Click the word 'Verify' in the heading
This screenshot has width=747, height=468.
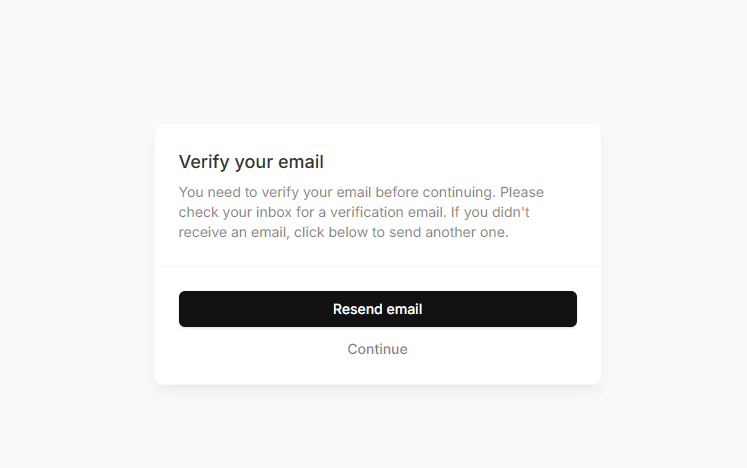[x=203, y=162]
